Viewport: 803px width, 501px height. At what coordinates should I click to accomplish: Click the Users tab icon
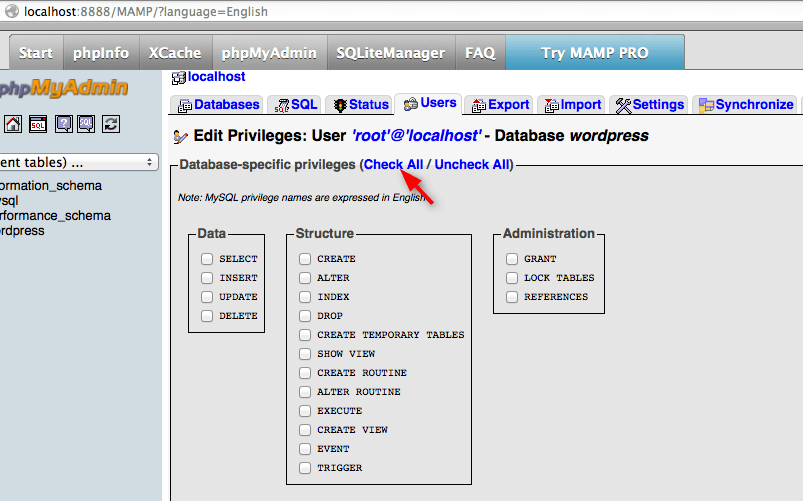tap(411, 104)
